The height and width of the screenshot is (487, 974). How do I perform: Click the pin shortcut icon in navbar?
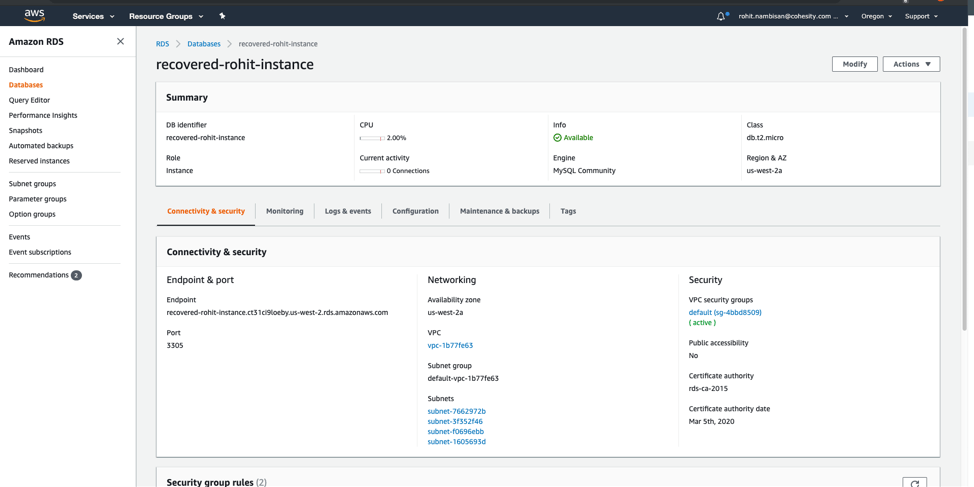point(222,16)
